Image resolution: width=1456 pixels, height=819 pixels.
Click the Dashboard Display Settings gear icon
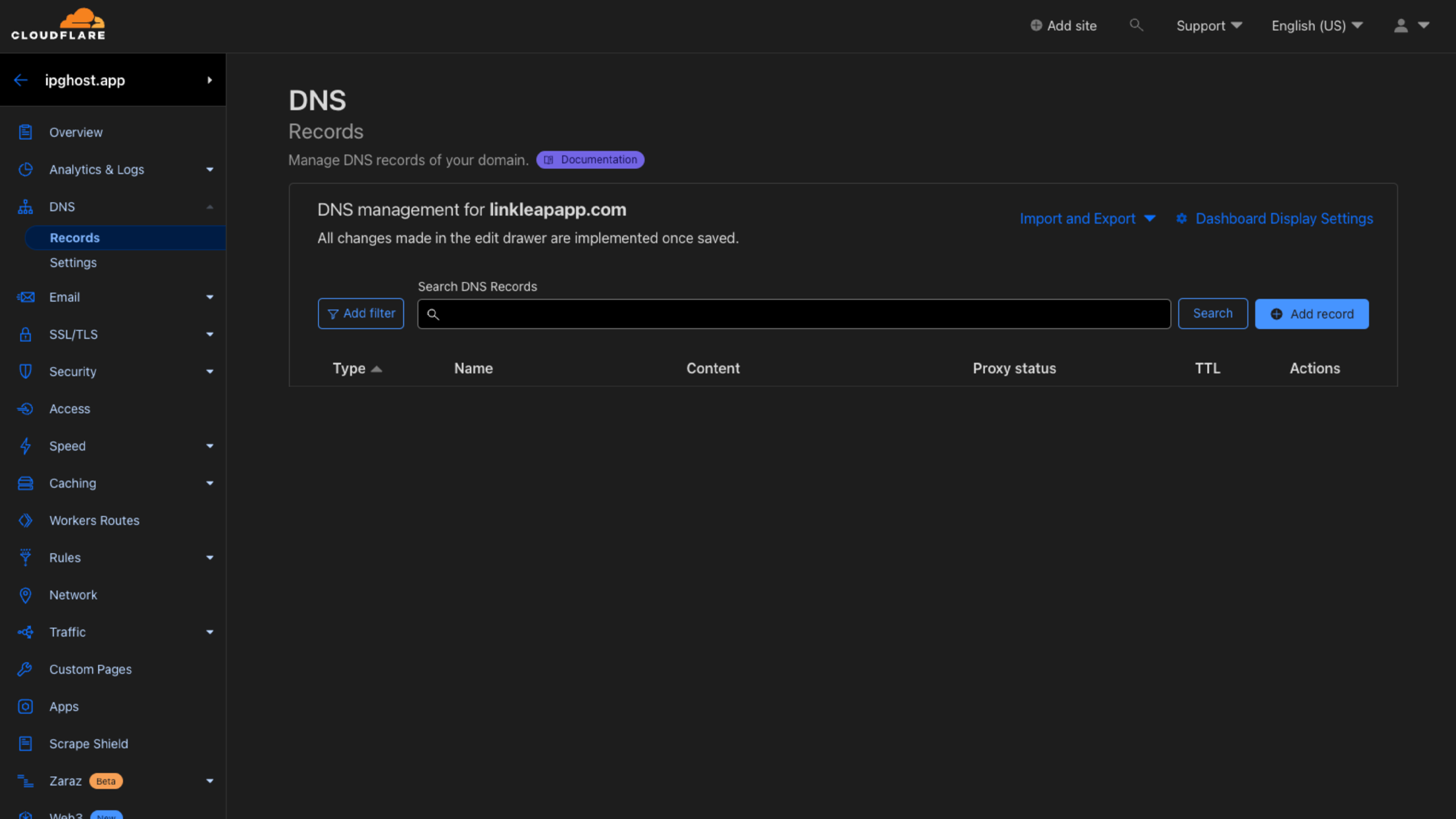[x=1182, y=218]
